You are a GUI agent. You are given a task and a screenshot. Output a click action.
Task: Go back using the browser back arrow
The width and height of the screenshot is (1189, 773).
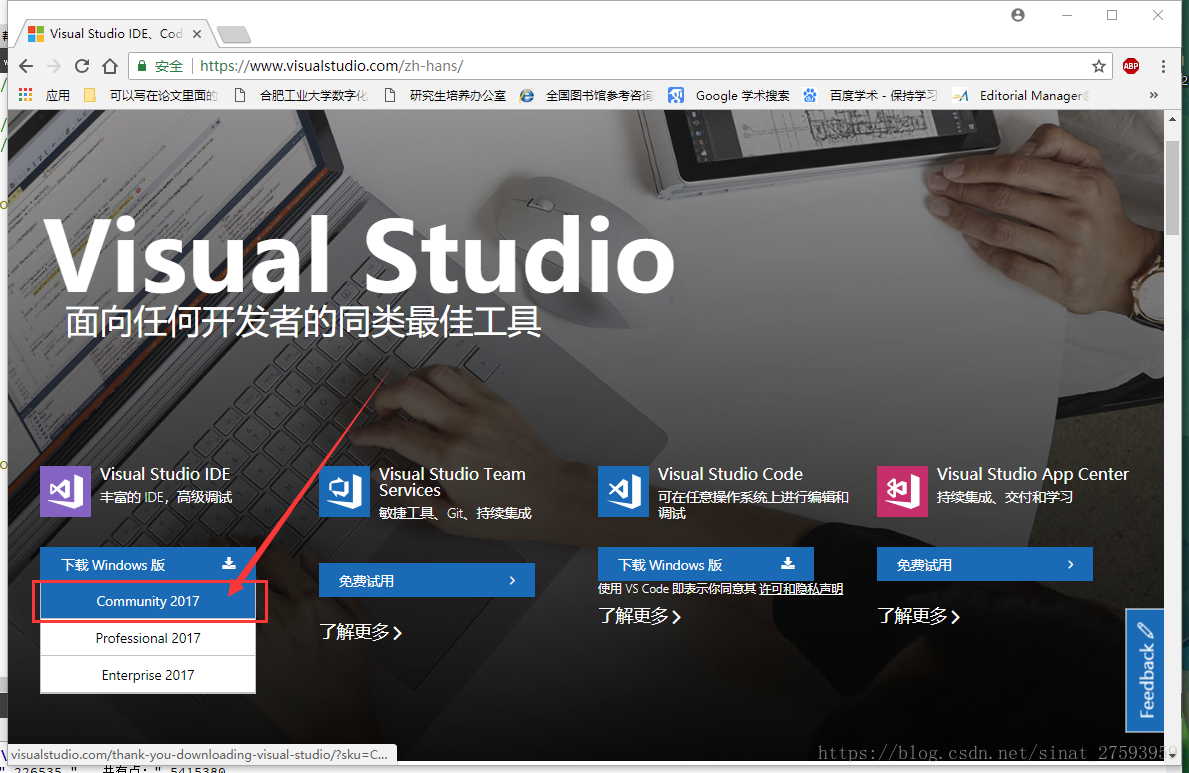[26, 66]
